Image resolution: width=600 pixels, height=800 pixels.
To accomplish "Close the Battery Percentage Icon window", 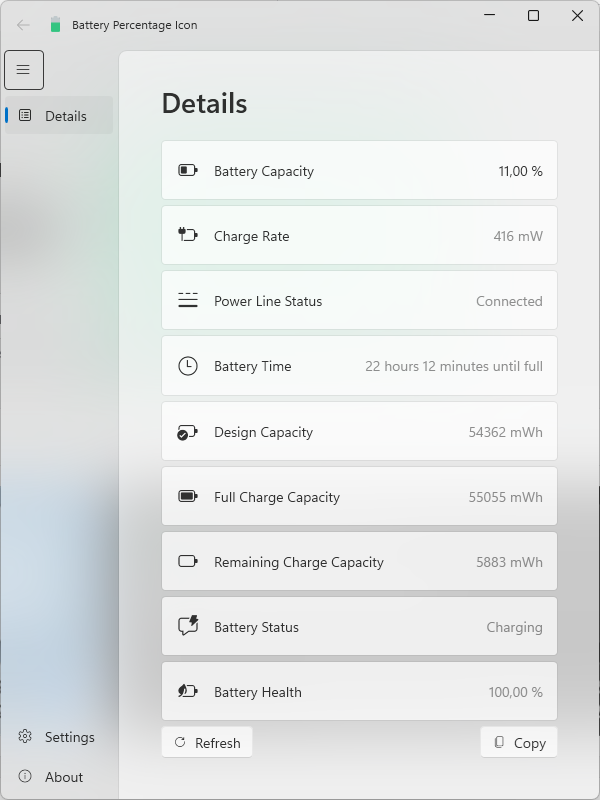I will (577, 15).
